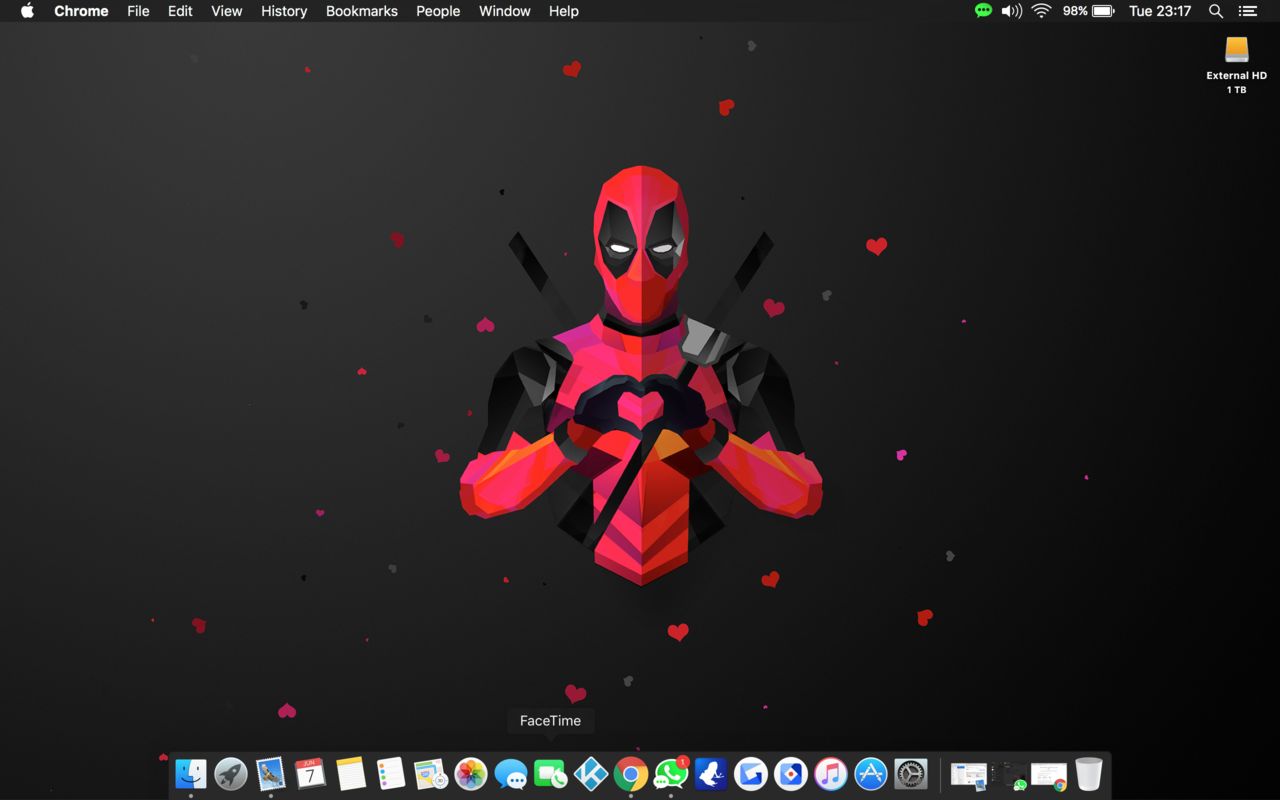Open the Preview app icon in dock
Viewport: 1280px width, 800px height.
point(431,773)
